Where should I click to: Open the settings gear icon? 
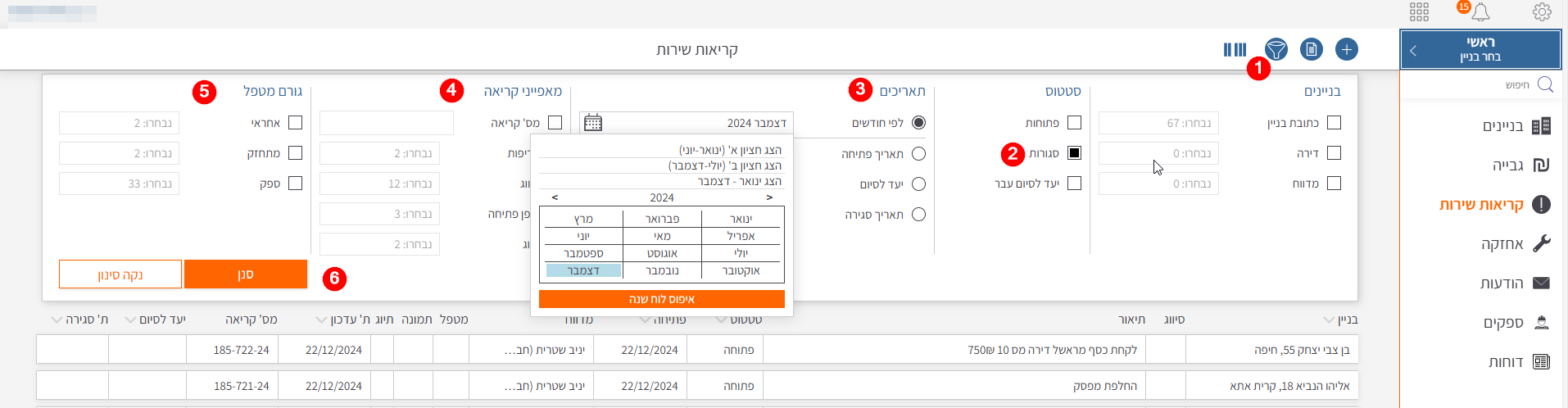click(x=1541, y=12)
